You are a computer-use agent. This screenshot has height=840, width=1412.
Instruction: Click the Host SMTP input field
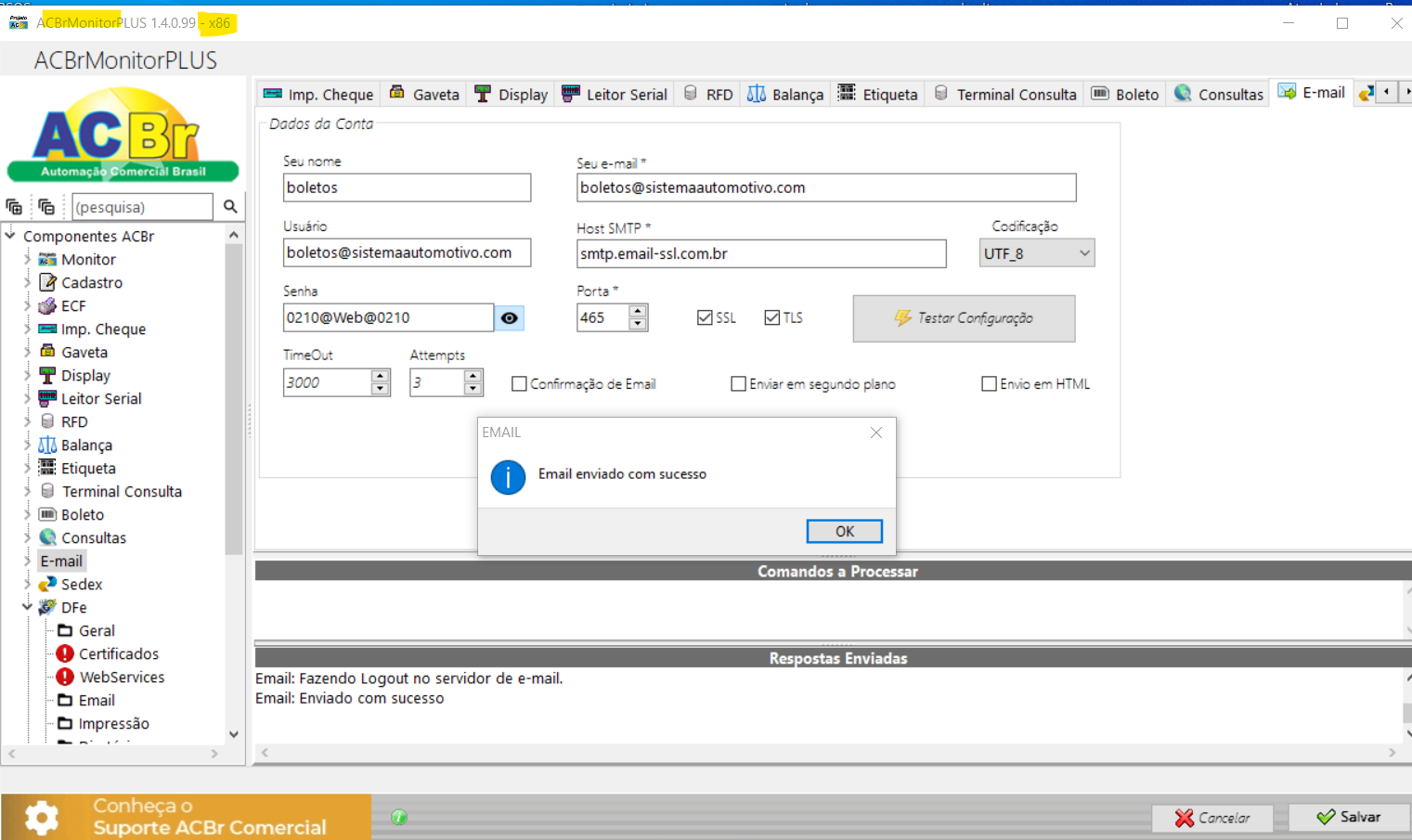coord(761,253)
